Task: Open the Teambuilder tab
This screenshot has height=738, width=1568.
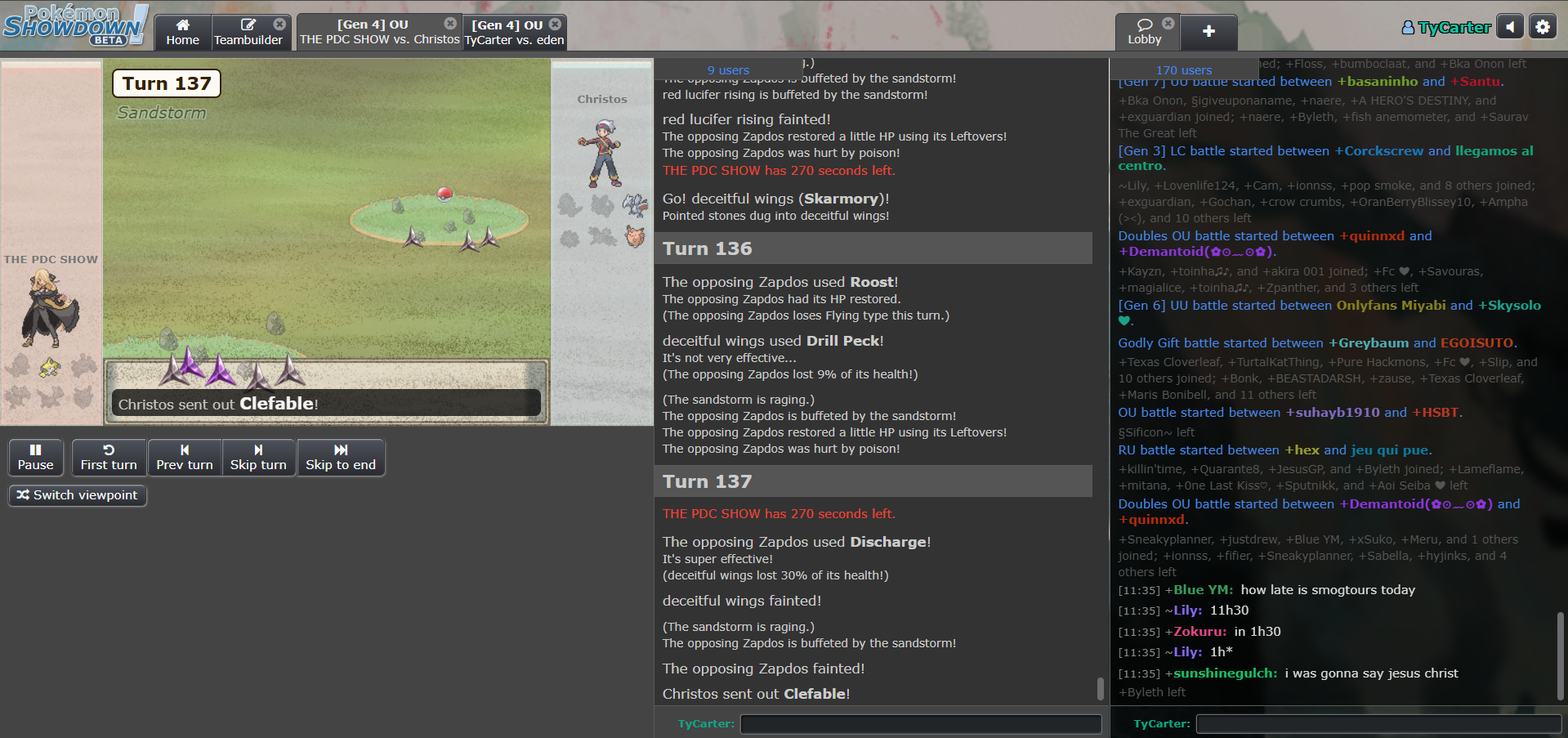Action: tap(248, 33)
